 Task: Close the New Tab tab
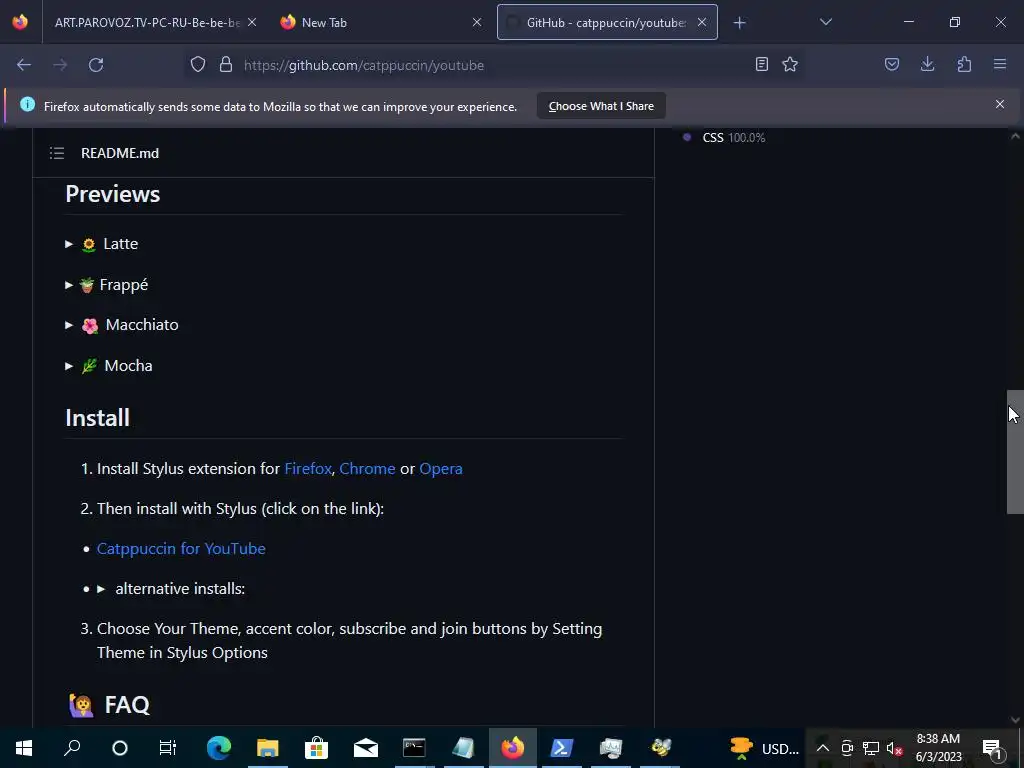pyautogui.click(x=477, y=22)
